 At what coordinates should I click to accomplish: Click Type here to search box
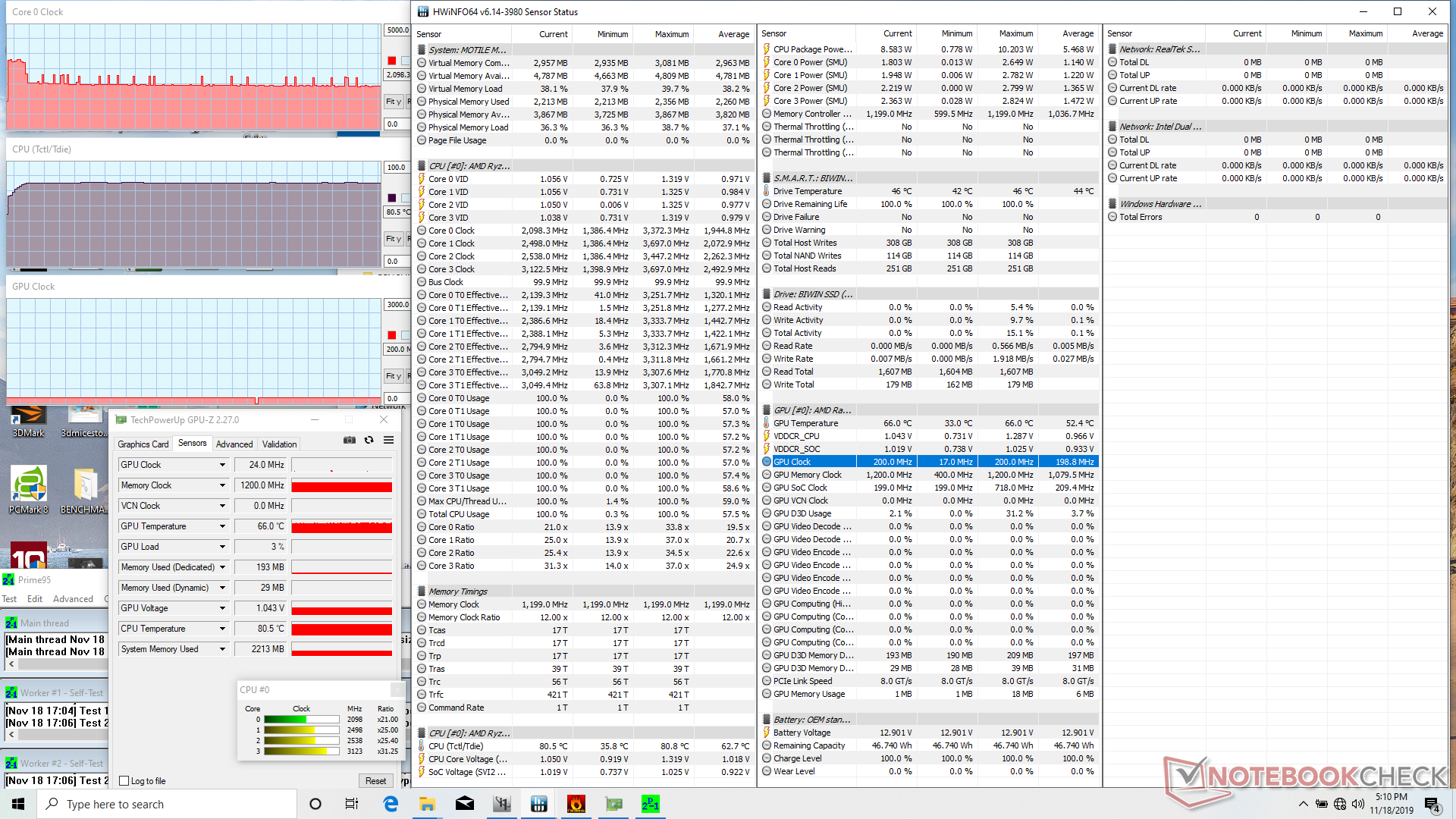[x=167, y=804]
